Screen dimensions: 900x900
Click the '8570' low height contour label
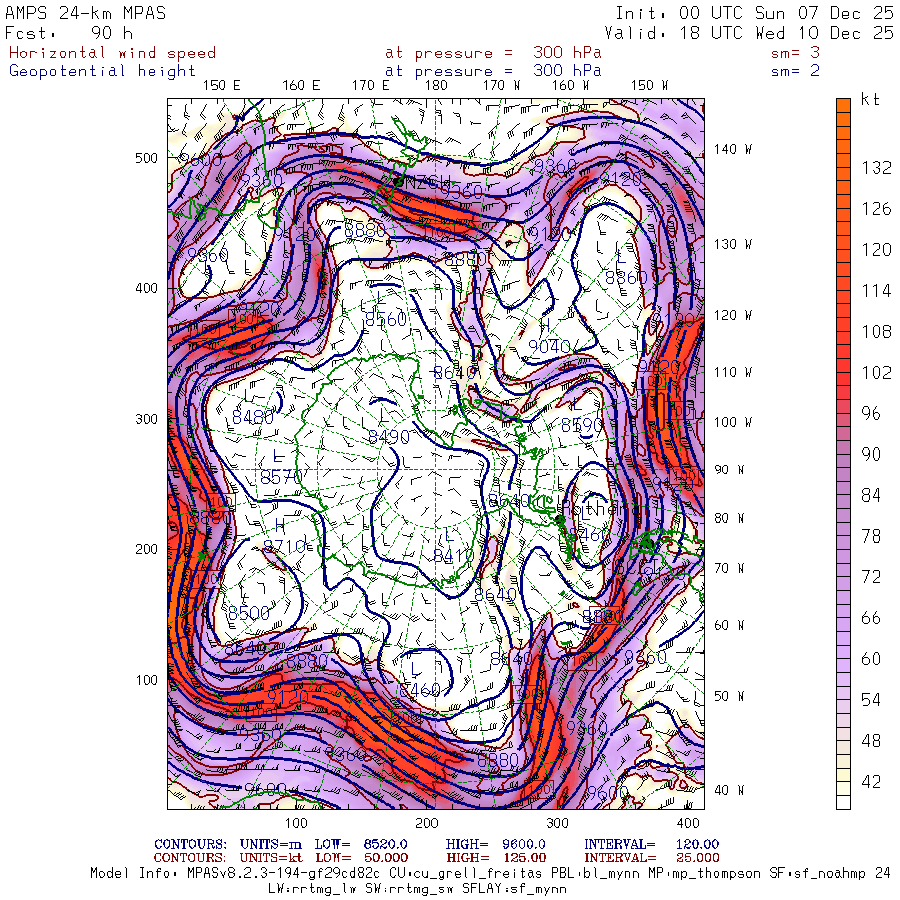pyautogui.click(x=281, y=477)
